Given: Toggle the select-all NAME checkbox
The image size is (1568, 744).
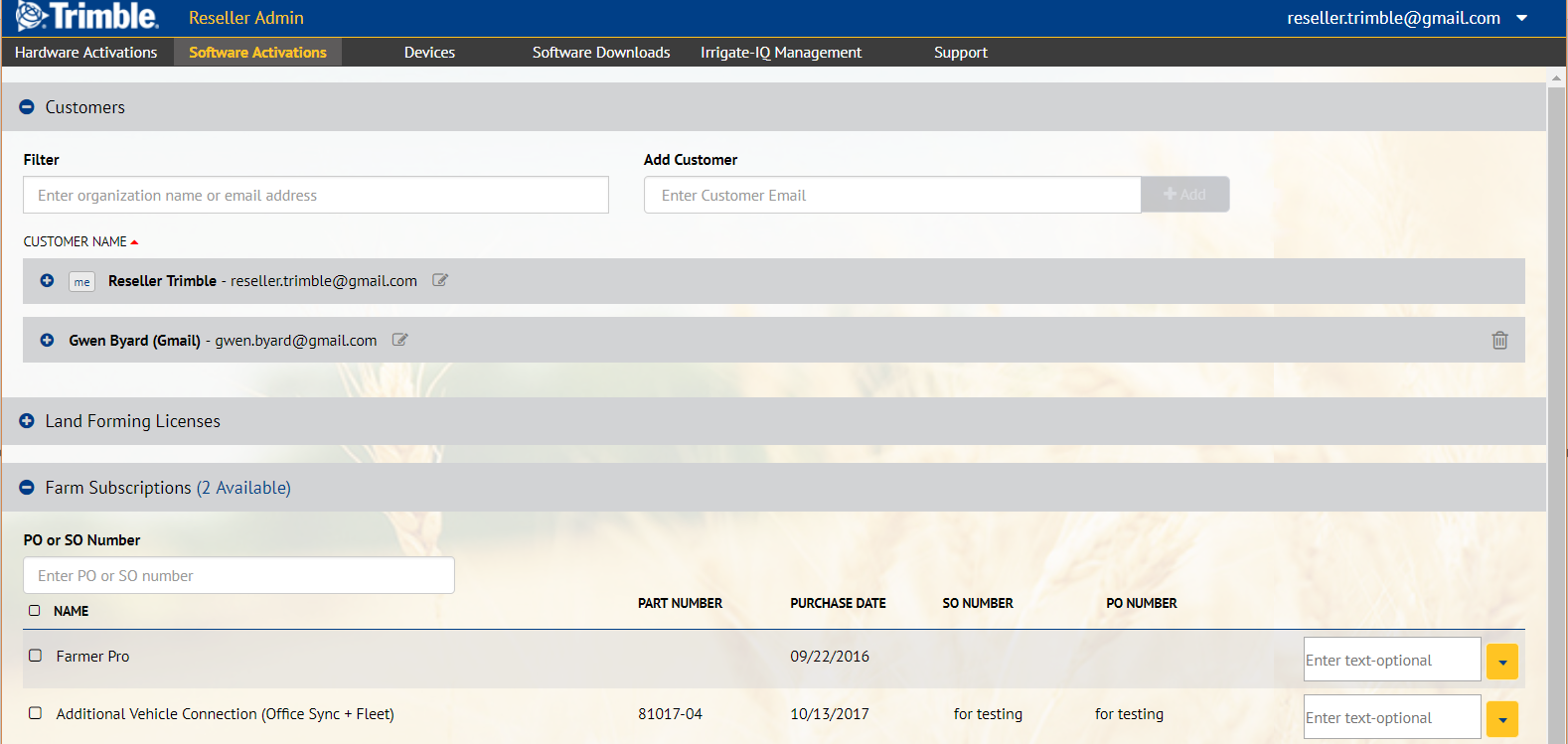Looking at the screenshot, I should point(35,611).
